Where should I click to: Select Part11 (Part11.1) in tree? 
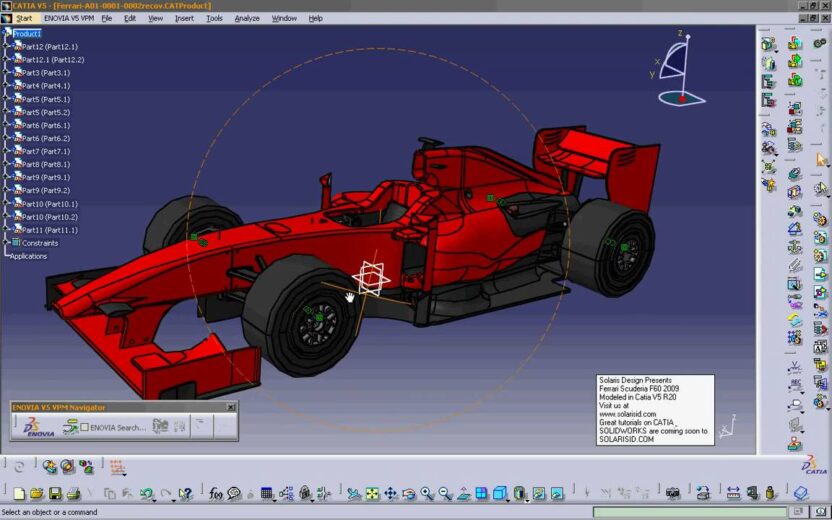tap(50, 230)
